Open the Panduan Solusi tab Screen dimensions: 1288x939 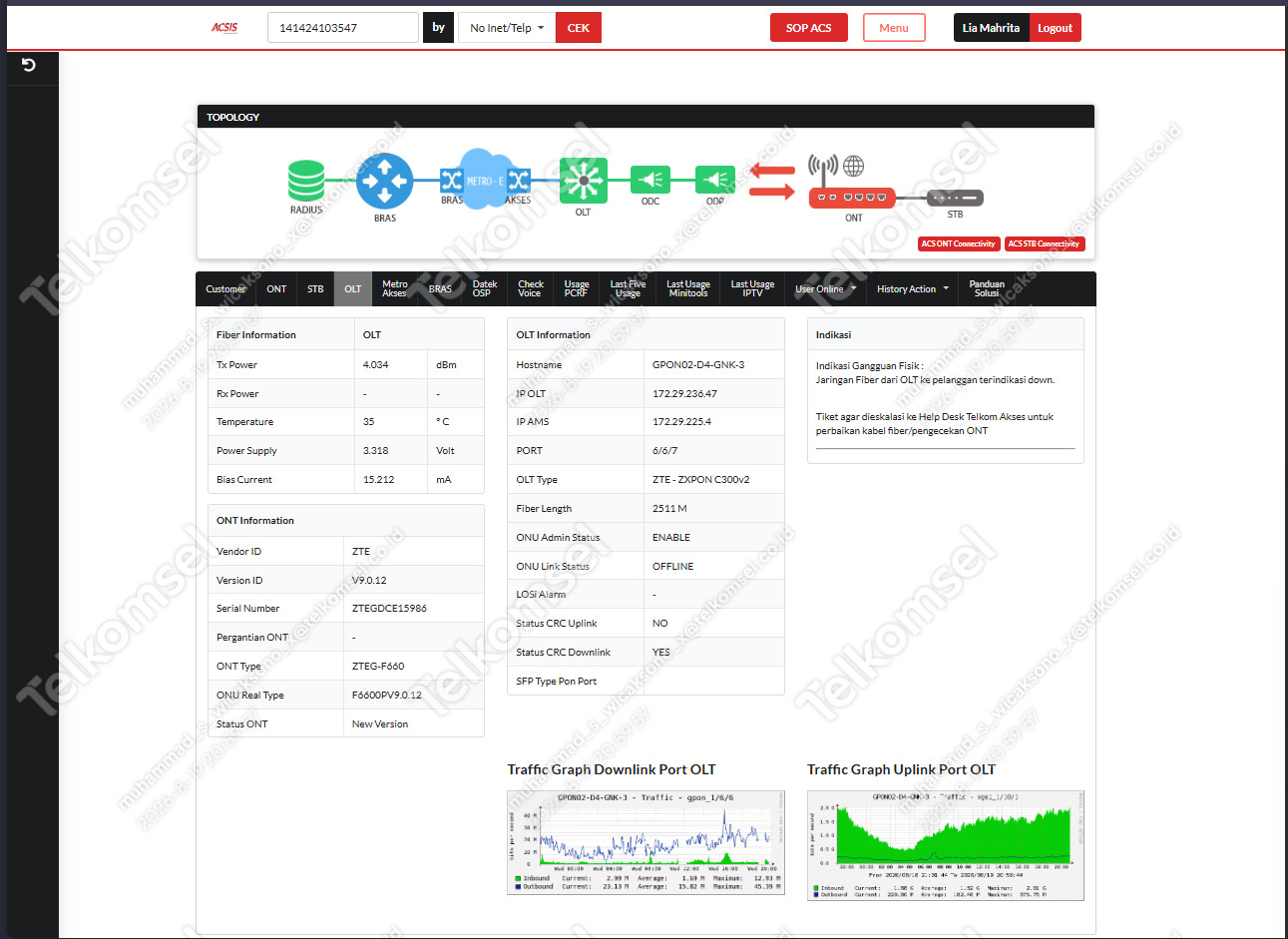pos(987,289)
